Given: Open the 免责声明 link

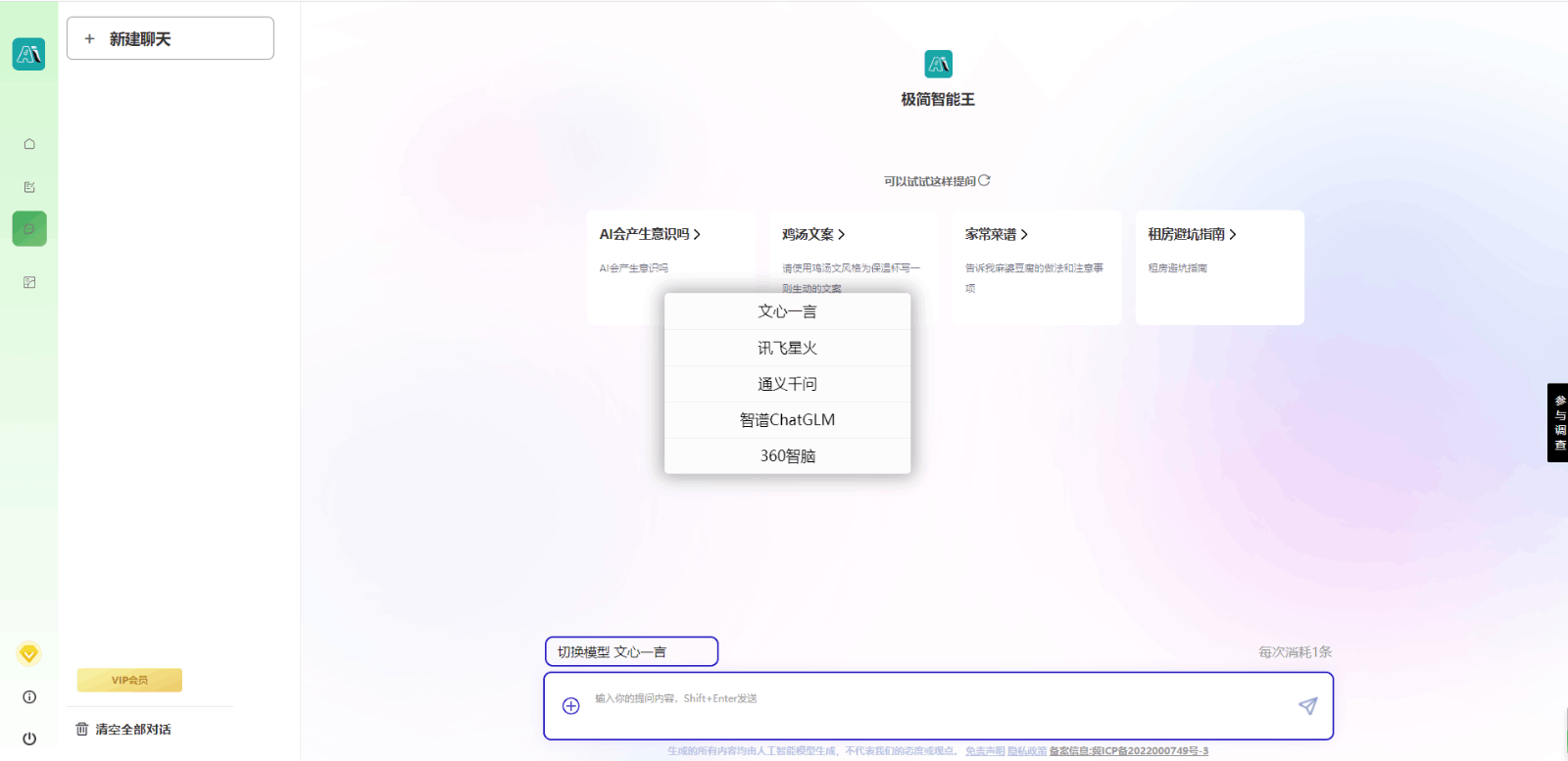Looking at the screenshot, I should coord(985,751).
